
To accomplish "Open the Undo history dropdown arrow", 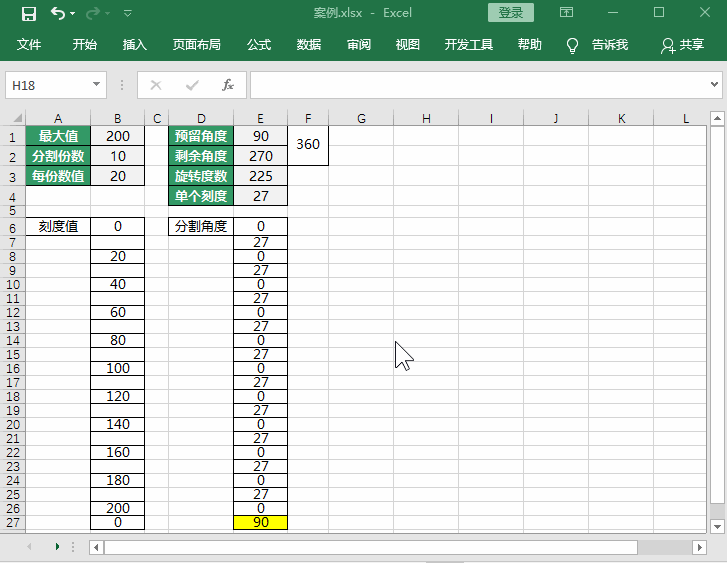I will coord(73,13).
